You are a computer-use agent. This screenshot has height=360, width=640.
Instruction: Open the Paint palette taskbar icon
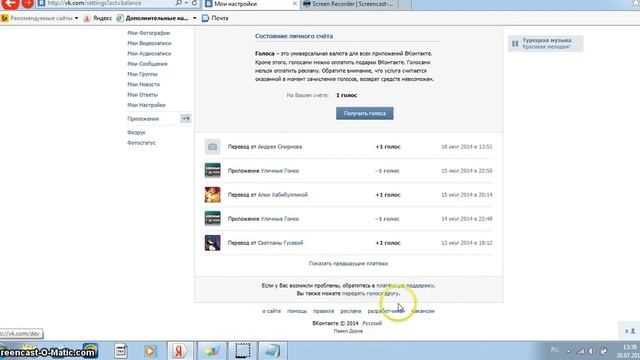pyautogui.click(x=212, y=351)
